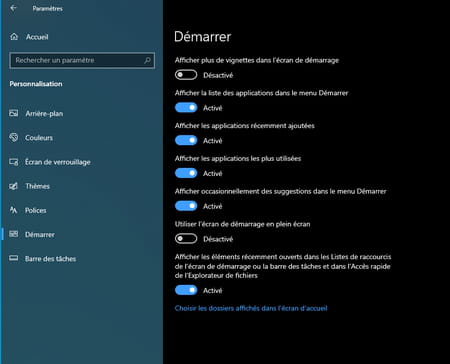Viewport: 450px width, 364px height.
Task: Enable full screen Start toggle
Action: [186, 239]
